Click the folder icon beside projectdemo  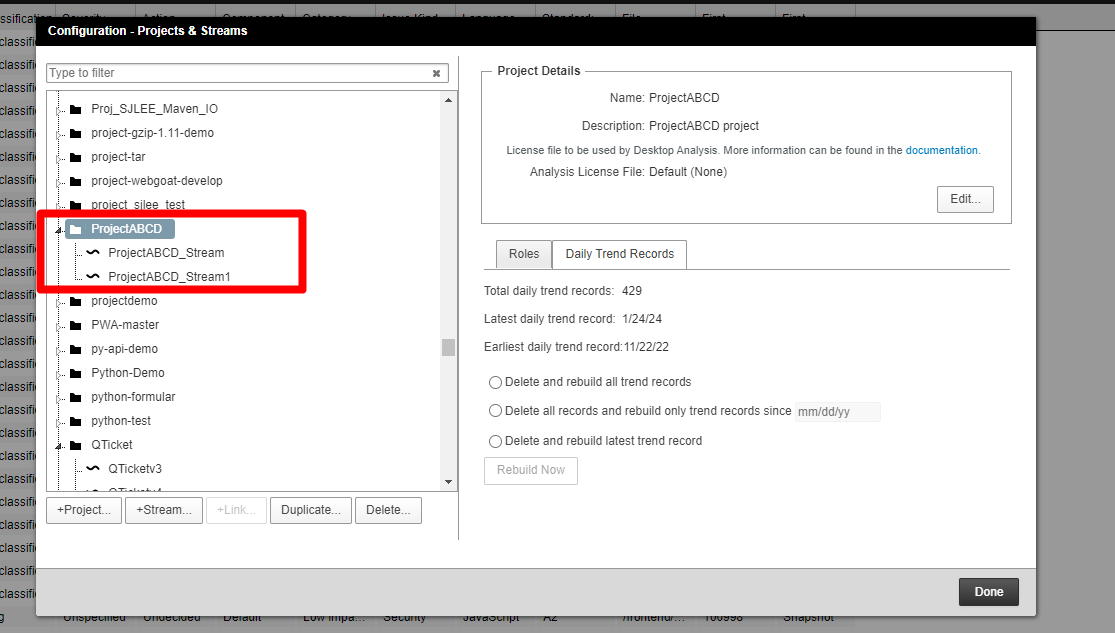coord(74,300)
